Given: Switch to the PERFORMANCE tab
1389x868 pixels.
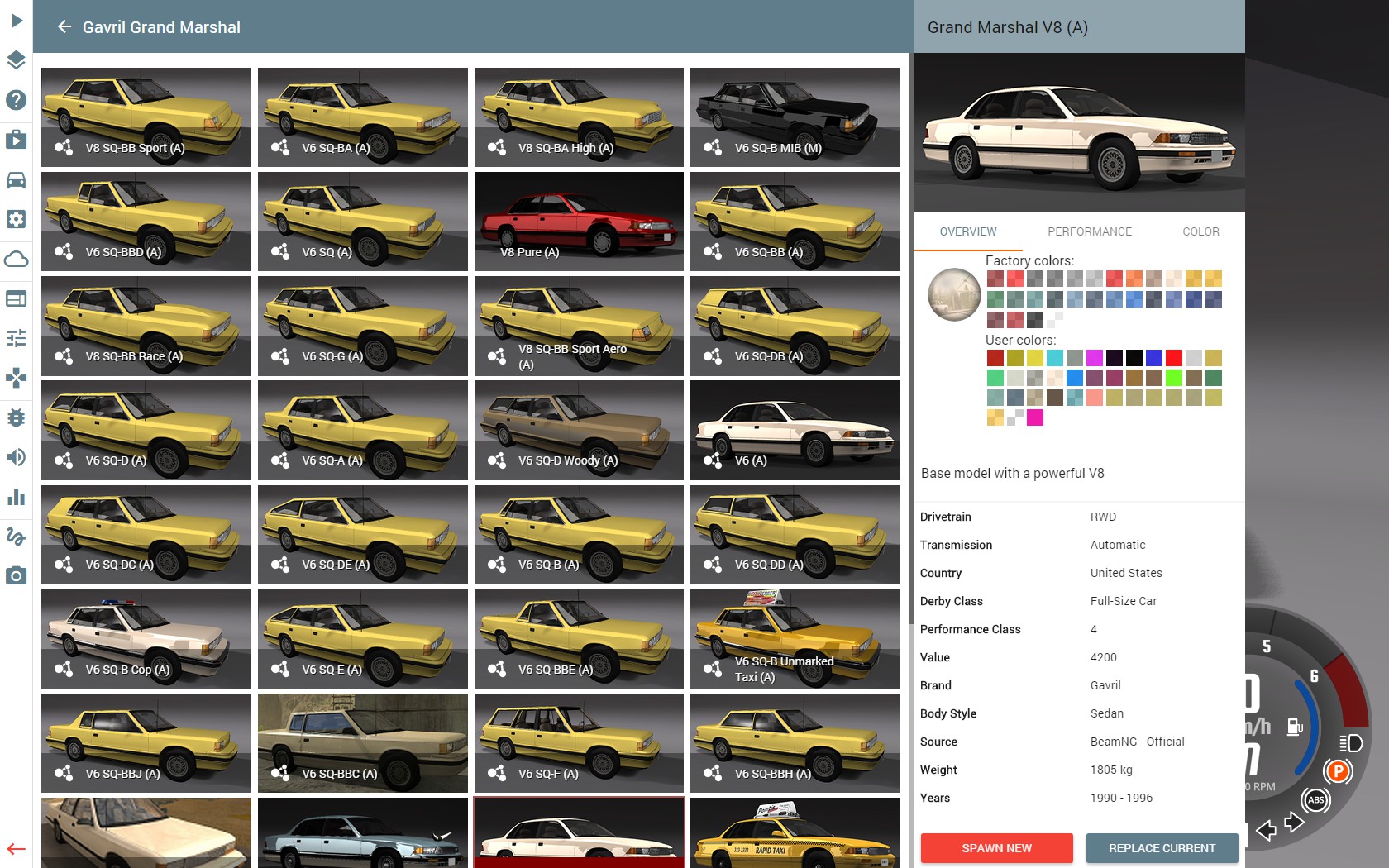Looking at the screenshot, I should pyautogui.click(x=1090, y=231).
